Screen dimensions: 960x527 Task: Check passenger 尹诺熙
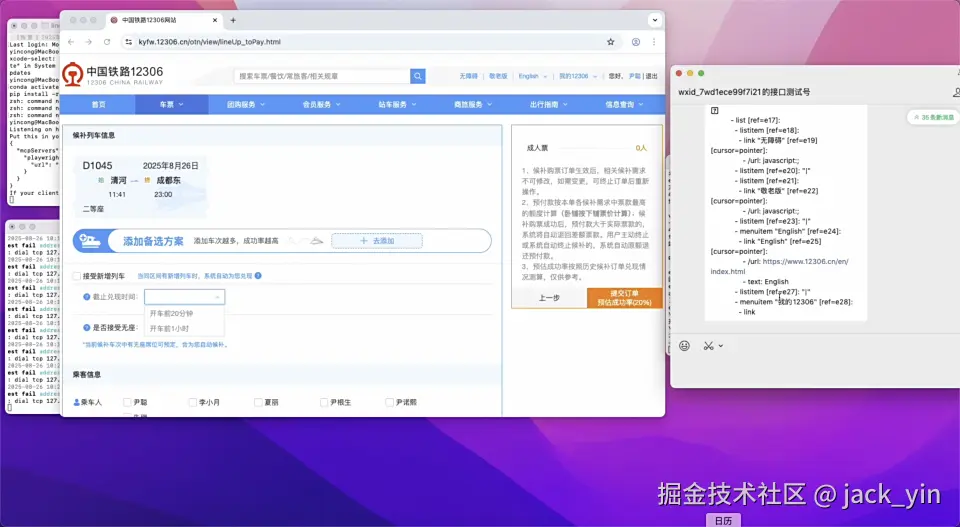(x=389, y=402)
